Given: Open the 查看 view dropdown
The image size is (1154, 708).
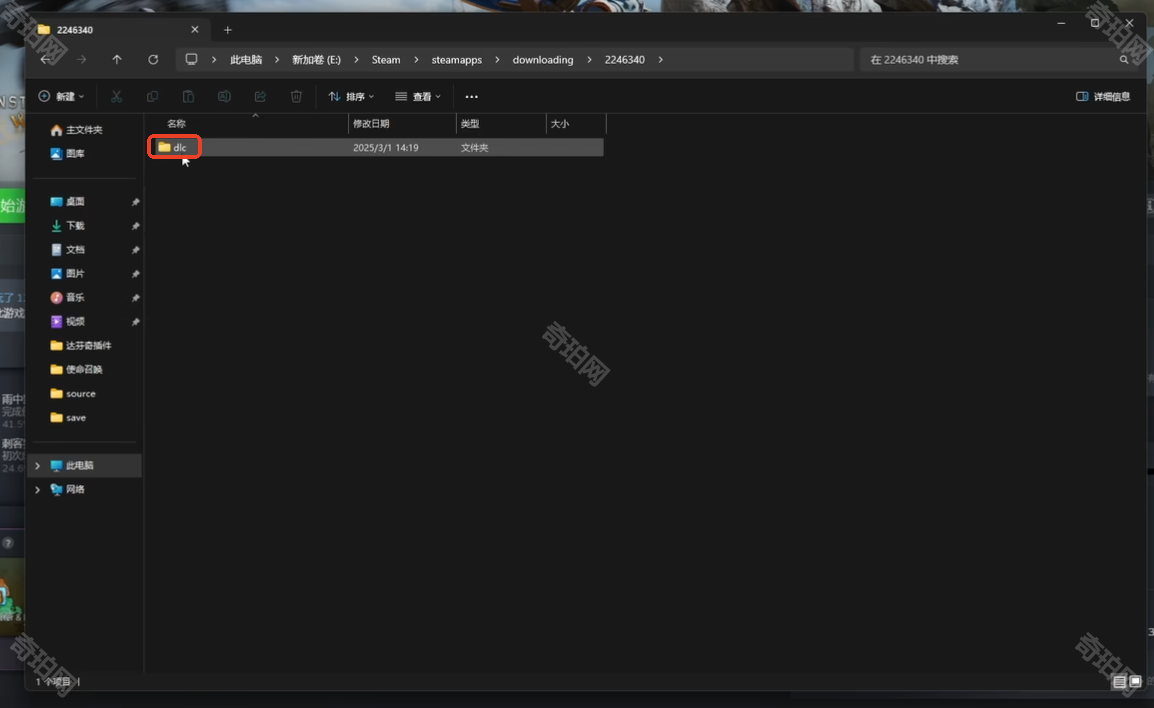Looking at the screenshot, I should (418, 97).
